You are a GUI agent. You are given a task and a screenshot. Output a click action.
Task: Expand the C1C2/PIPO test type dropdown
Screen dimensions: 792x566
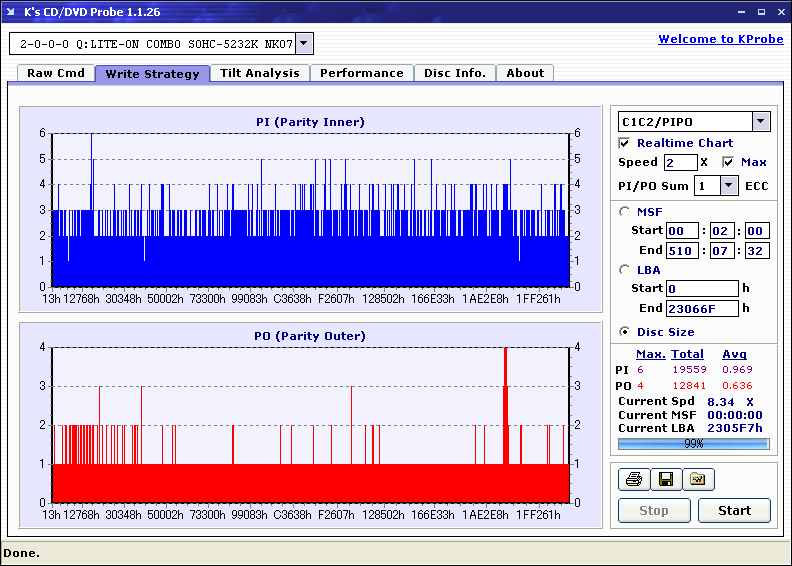click(x=760, y=121)
